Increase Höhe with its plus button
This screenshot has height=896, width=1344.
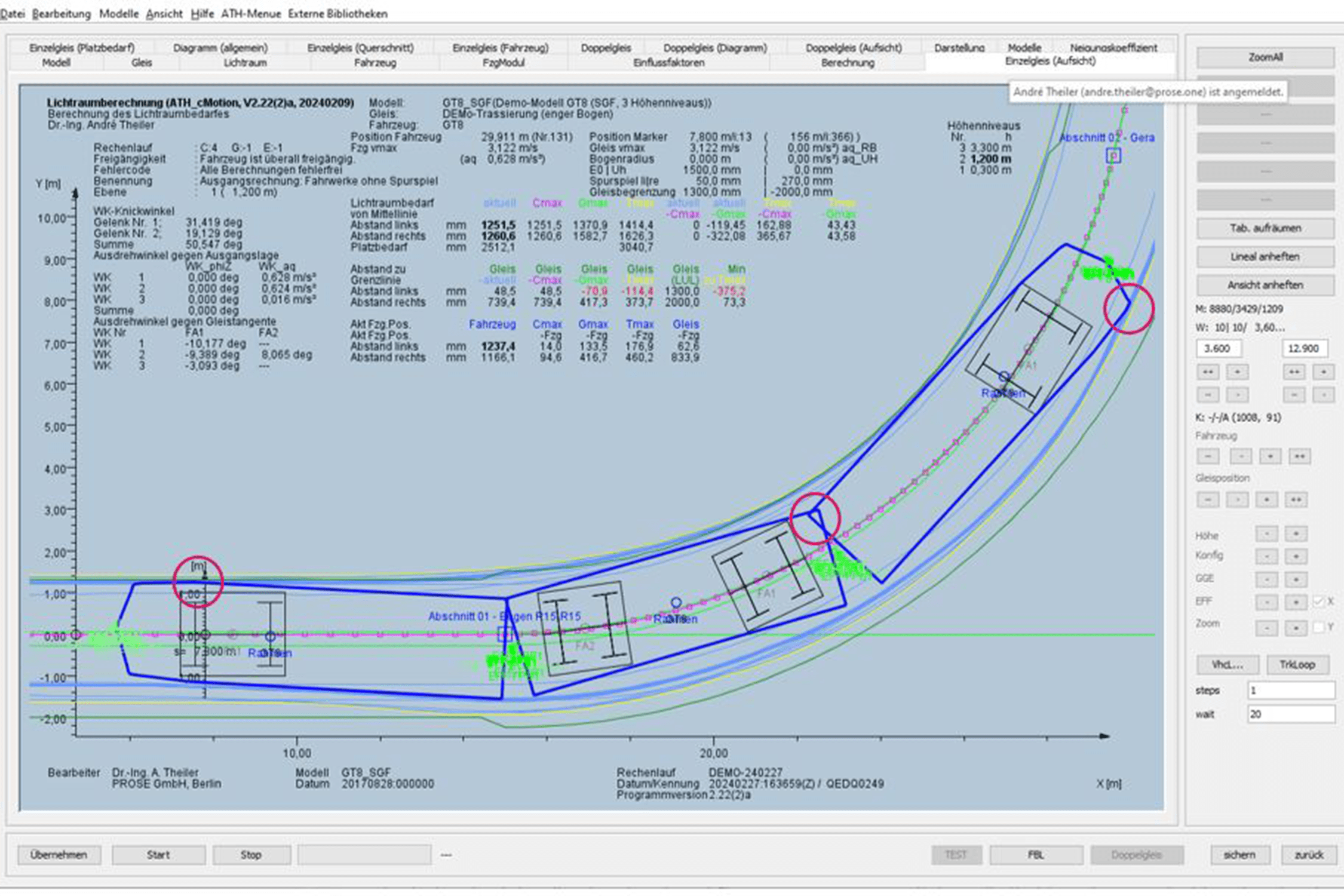[x=1295, y=533]
